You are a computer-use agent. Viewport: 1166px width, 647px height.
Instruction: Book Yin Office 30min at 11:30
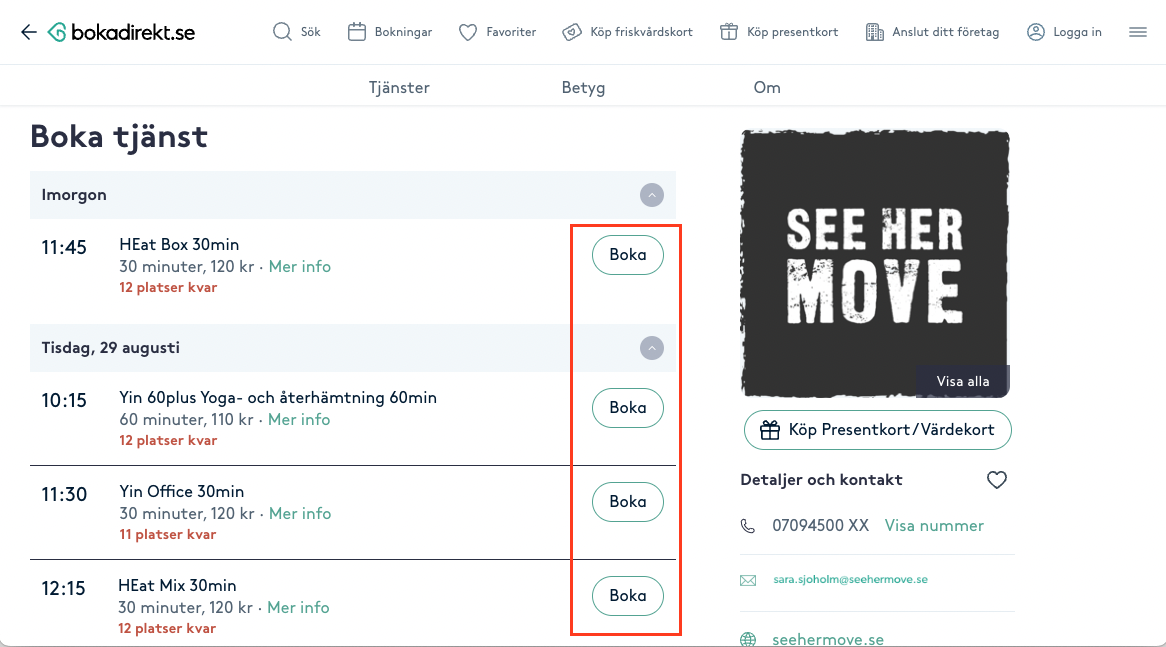(628, 501)
